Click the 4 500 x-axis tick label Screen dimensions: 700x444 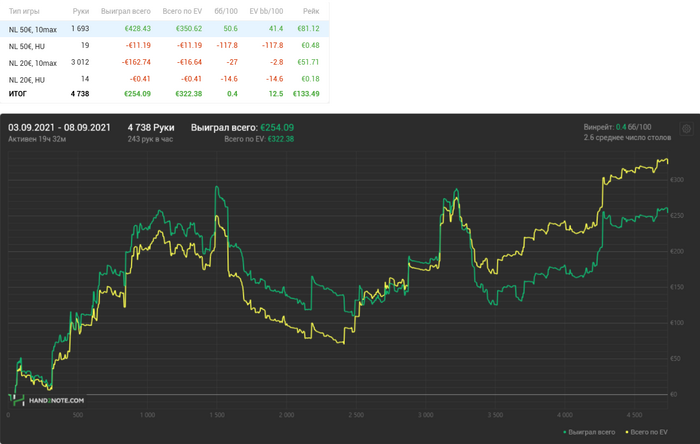tap(634, 415)
